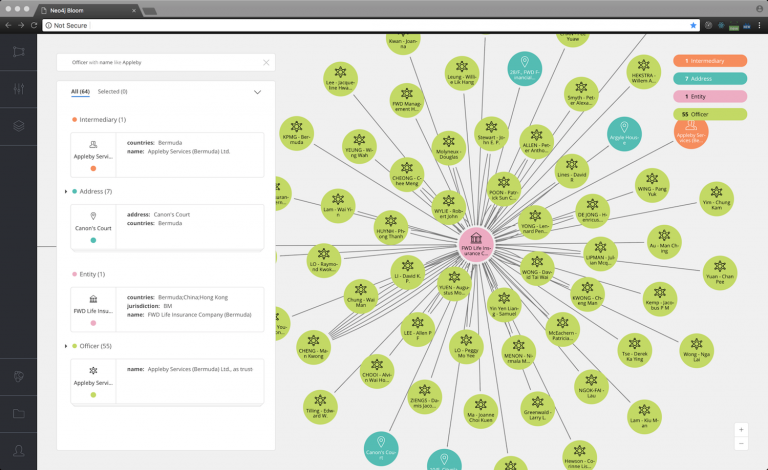Open the palette style sidebar icon
The image size is (768, 470).
coord(19,376)
